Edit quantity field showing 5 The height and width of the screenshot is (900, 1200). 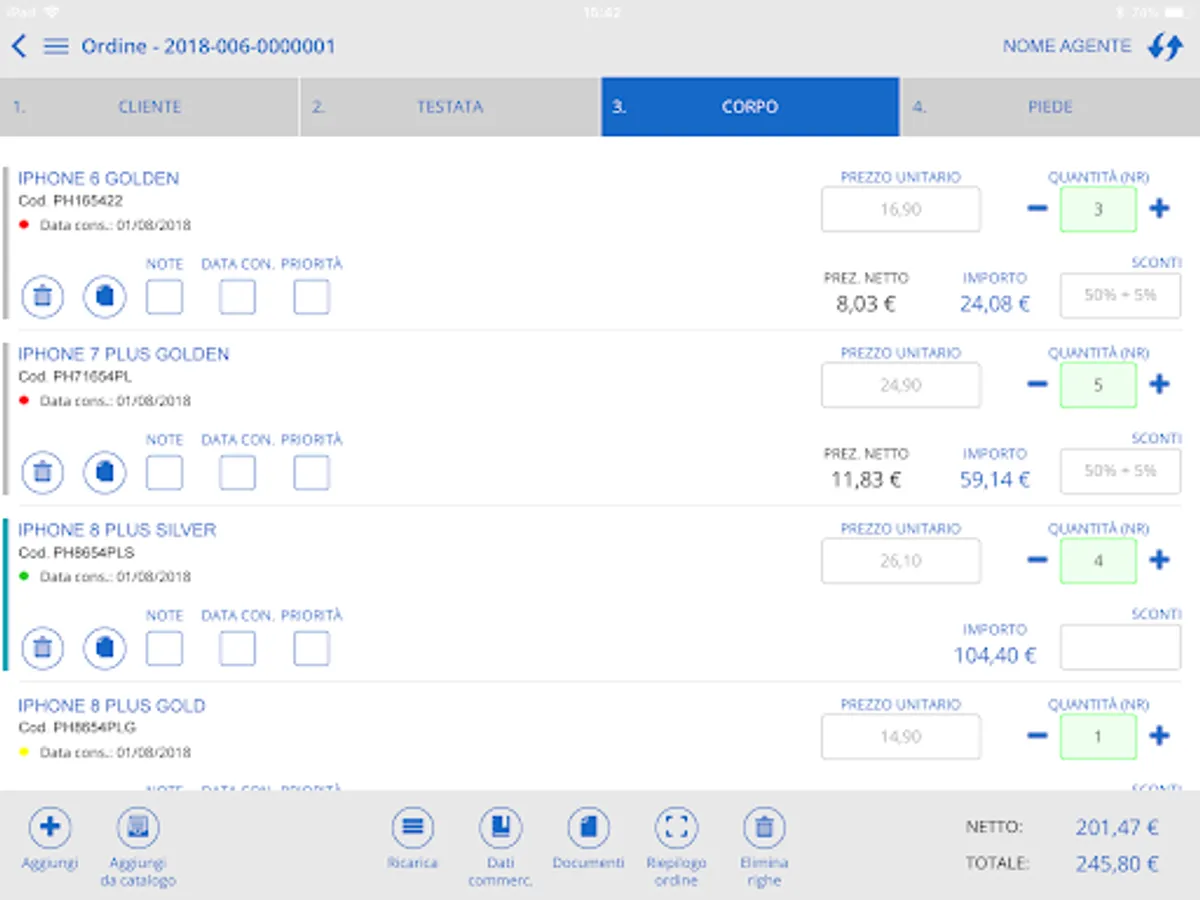[x=1098, y=385]
